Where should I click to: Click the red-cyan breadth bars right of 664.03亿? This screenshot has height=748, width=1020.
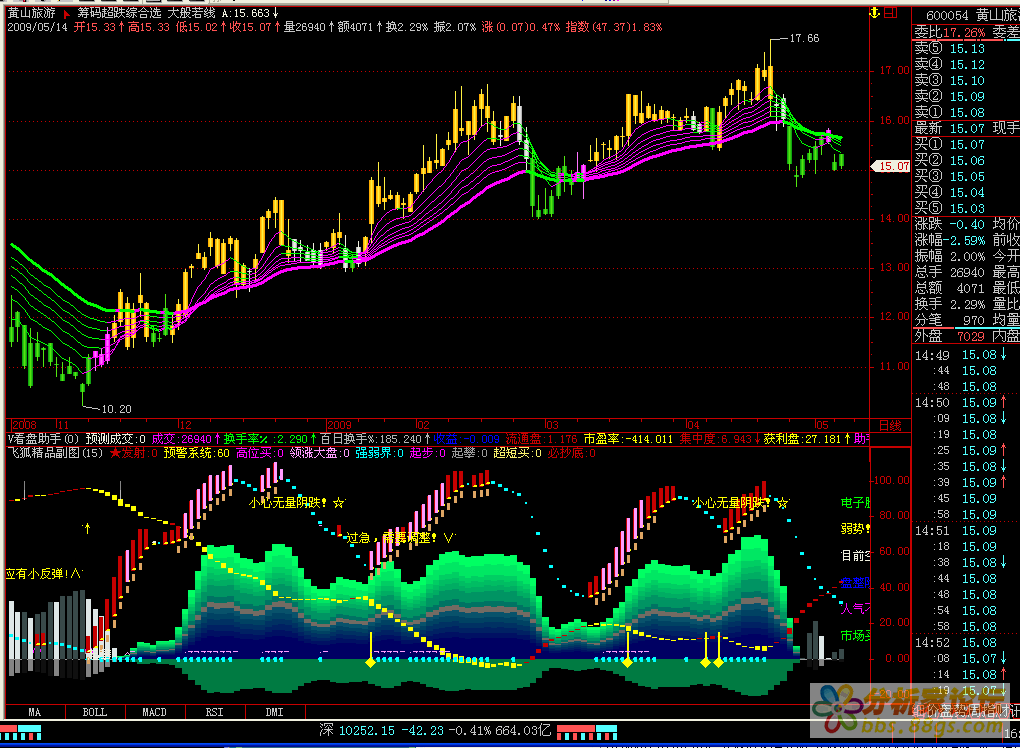pos(586,732)
